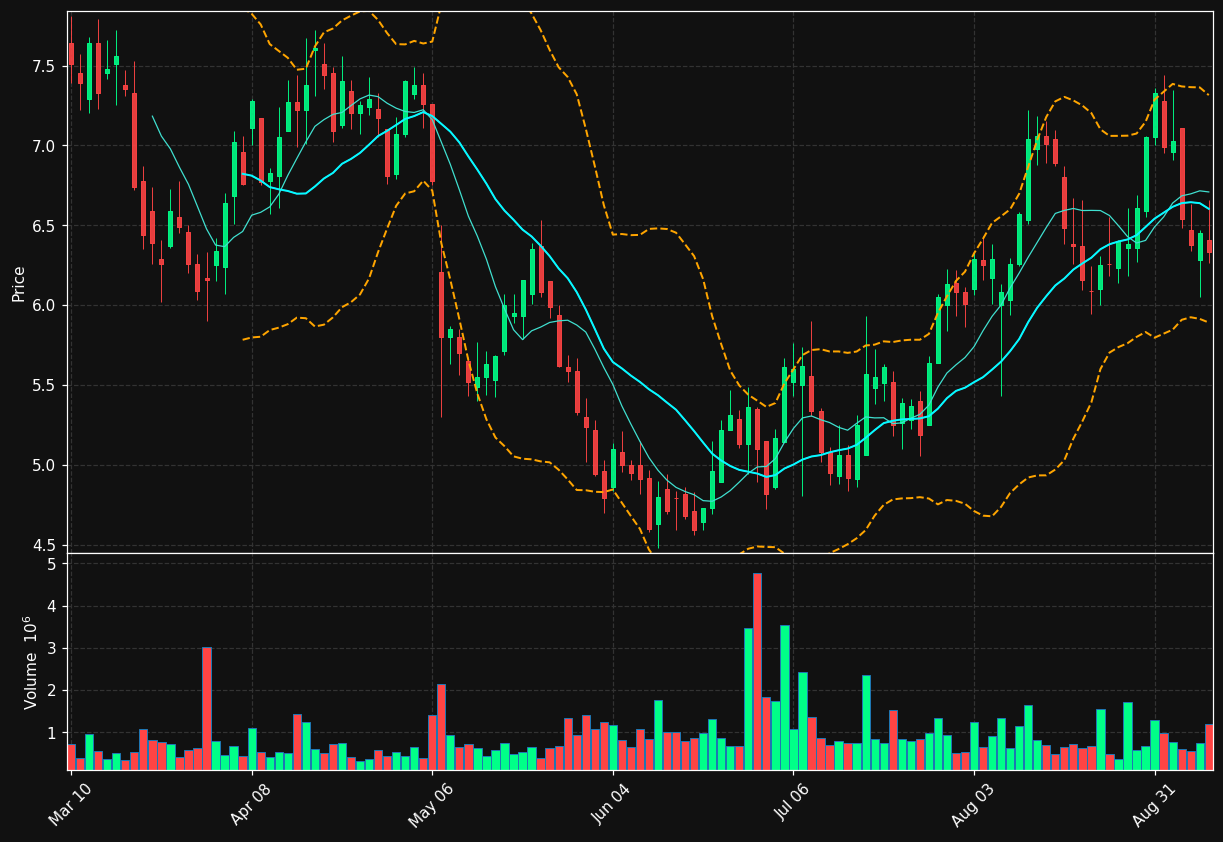The height and width of the screenshot is (842, 1223).
Task: Click the Jun 04 date label
Action: pos(612,805)
